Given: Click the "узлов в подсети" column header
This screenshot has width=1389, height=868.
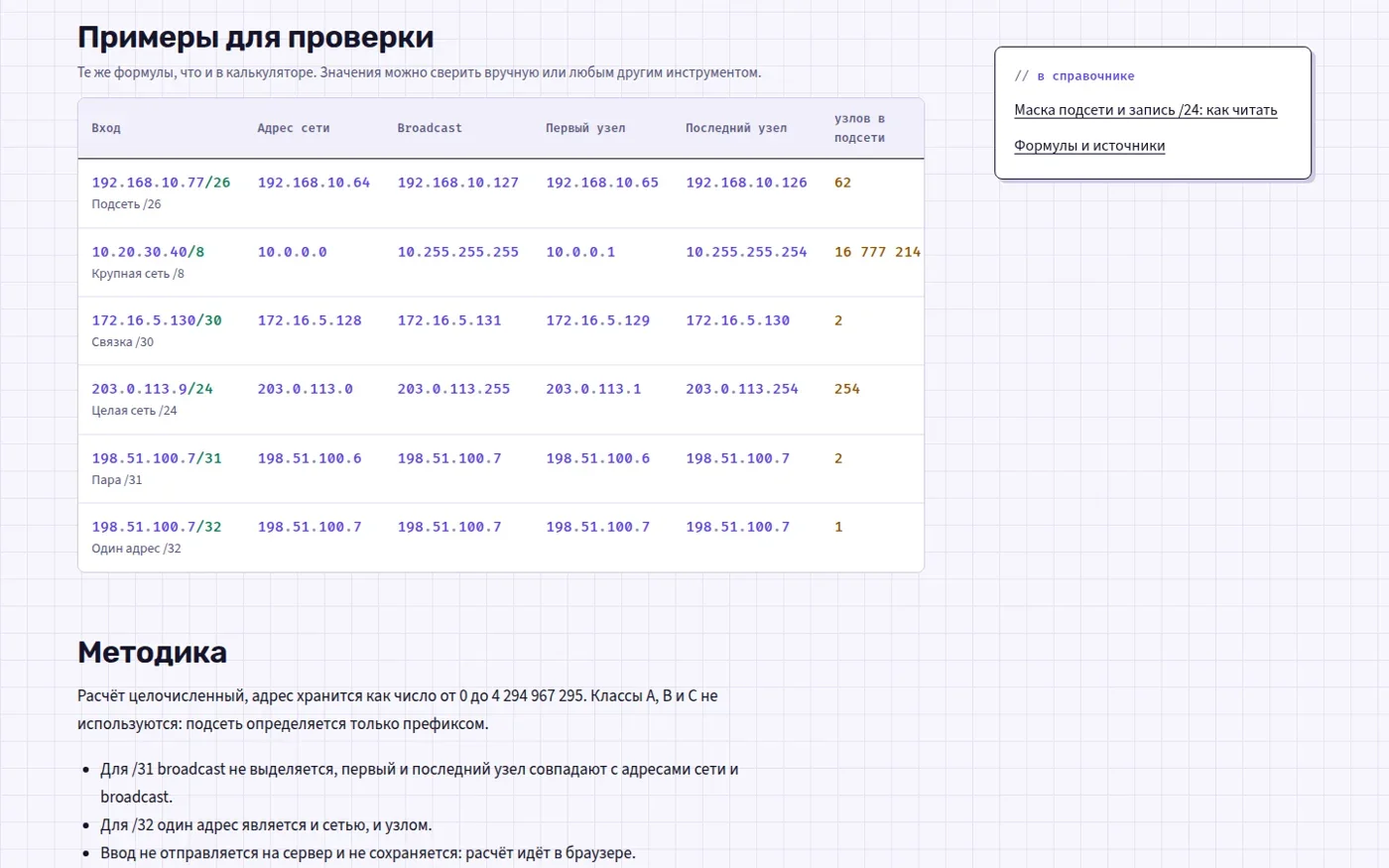Looking at the screenshot, I should point(859,128).
